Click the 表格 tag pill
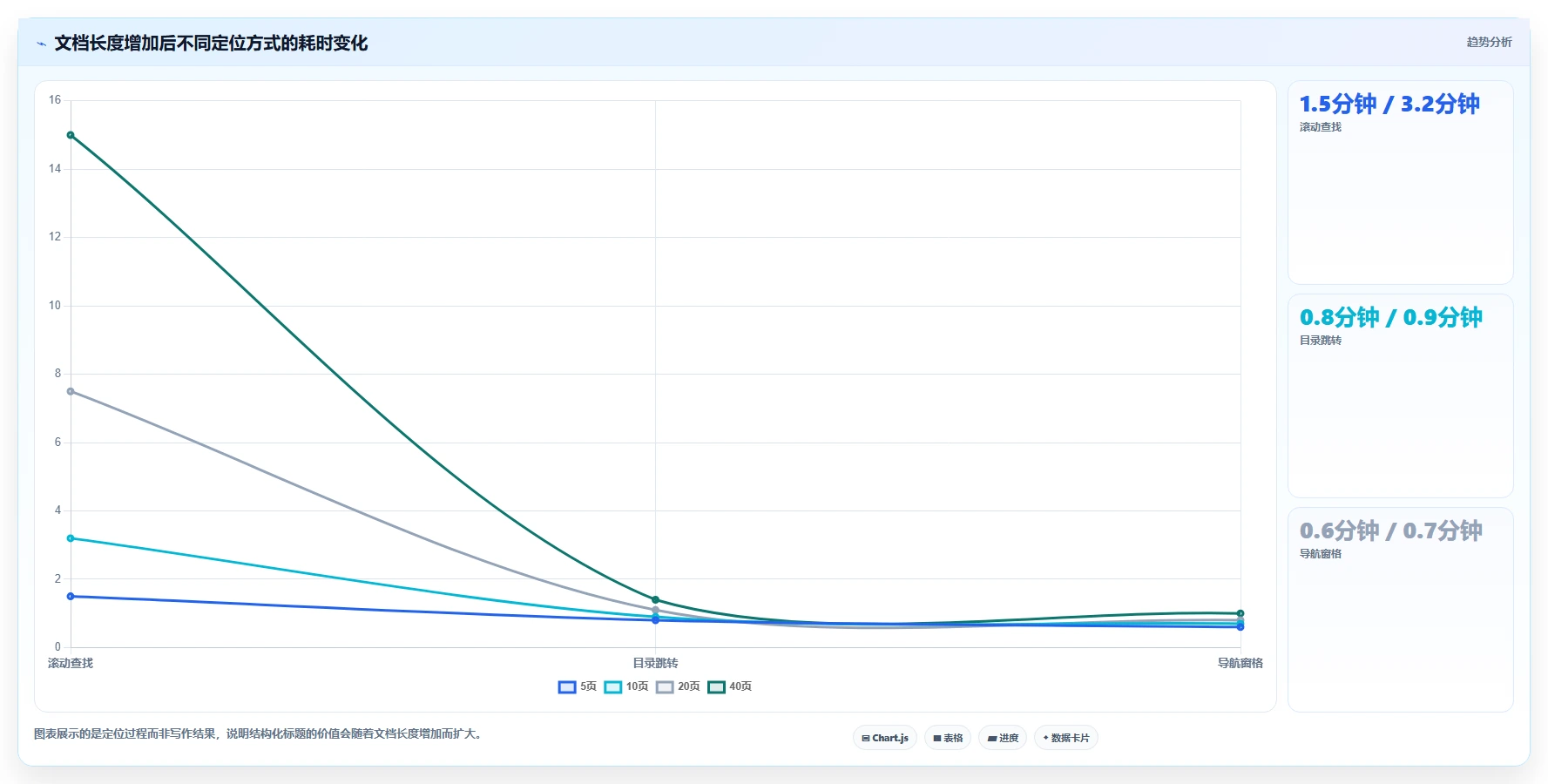Screen dimensions: 1548x784 [948, 738]
